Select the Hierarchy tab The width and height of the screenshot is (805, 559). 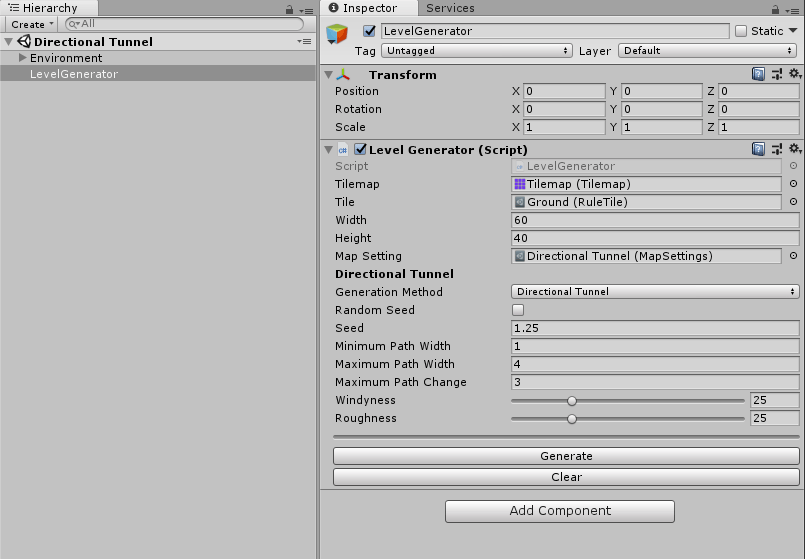(x=49, y=8)
